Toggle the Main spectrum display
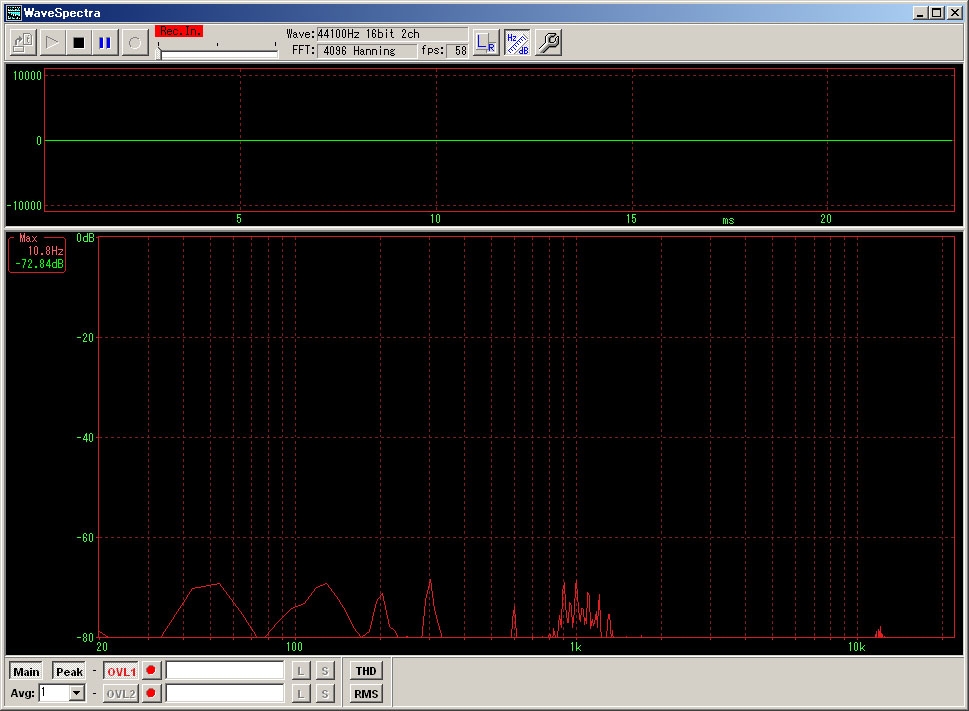Viewport: 969px width, 711px height. 26,672
